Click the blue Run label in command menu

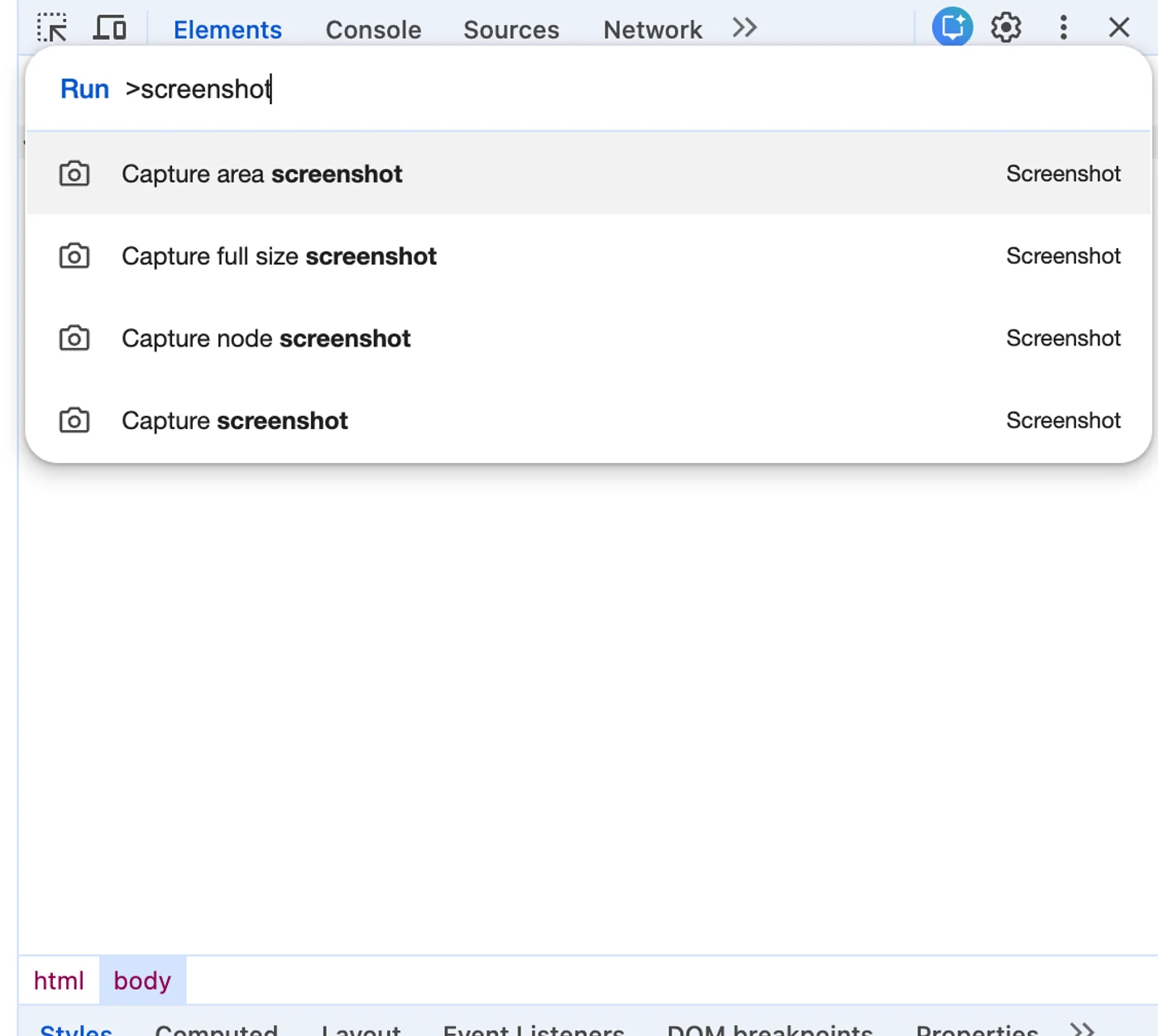[x=84, y=88]
